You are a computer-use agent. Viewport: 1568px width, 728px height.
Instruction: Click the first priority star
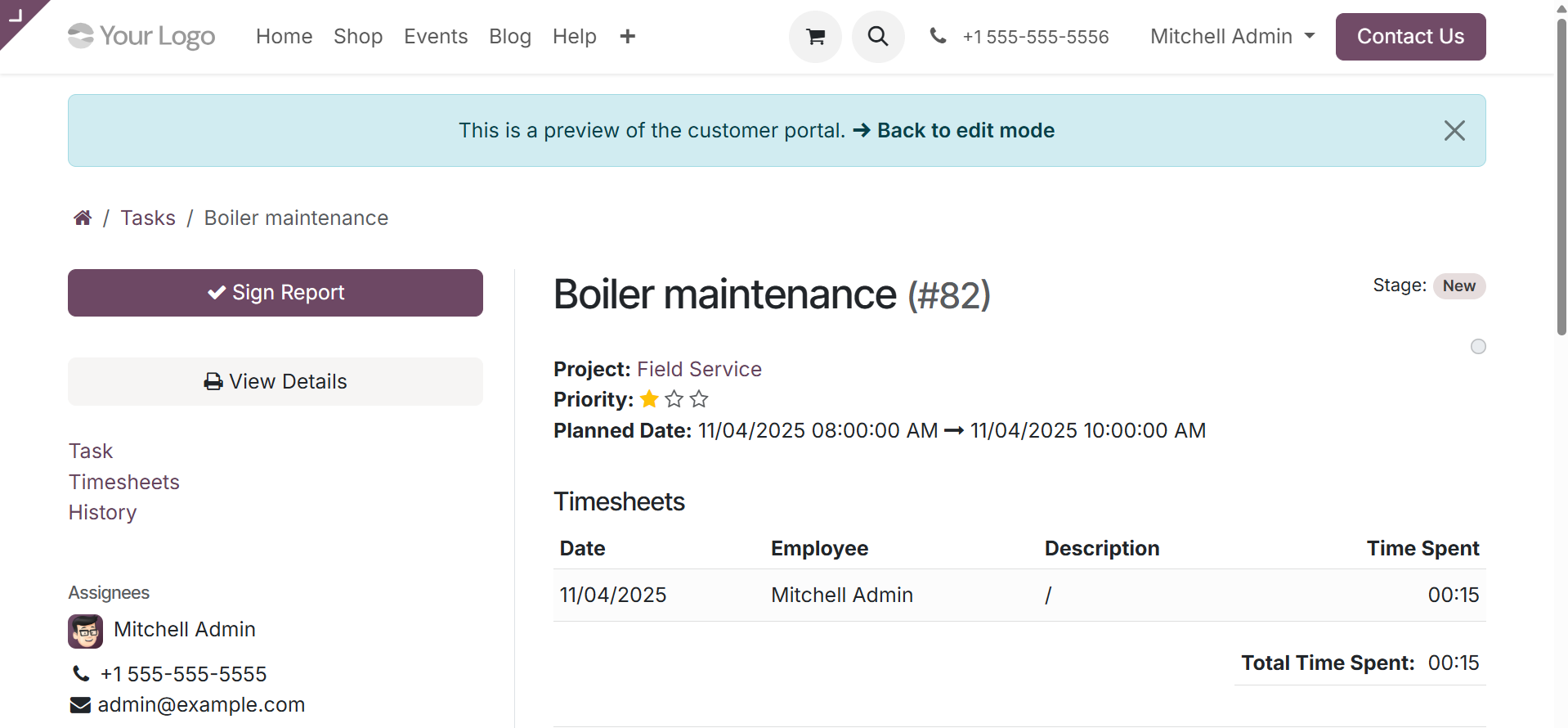pos(650,399)
